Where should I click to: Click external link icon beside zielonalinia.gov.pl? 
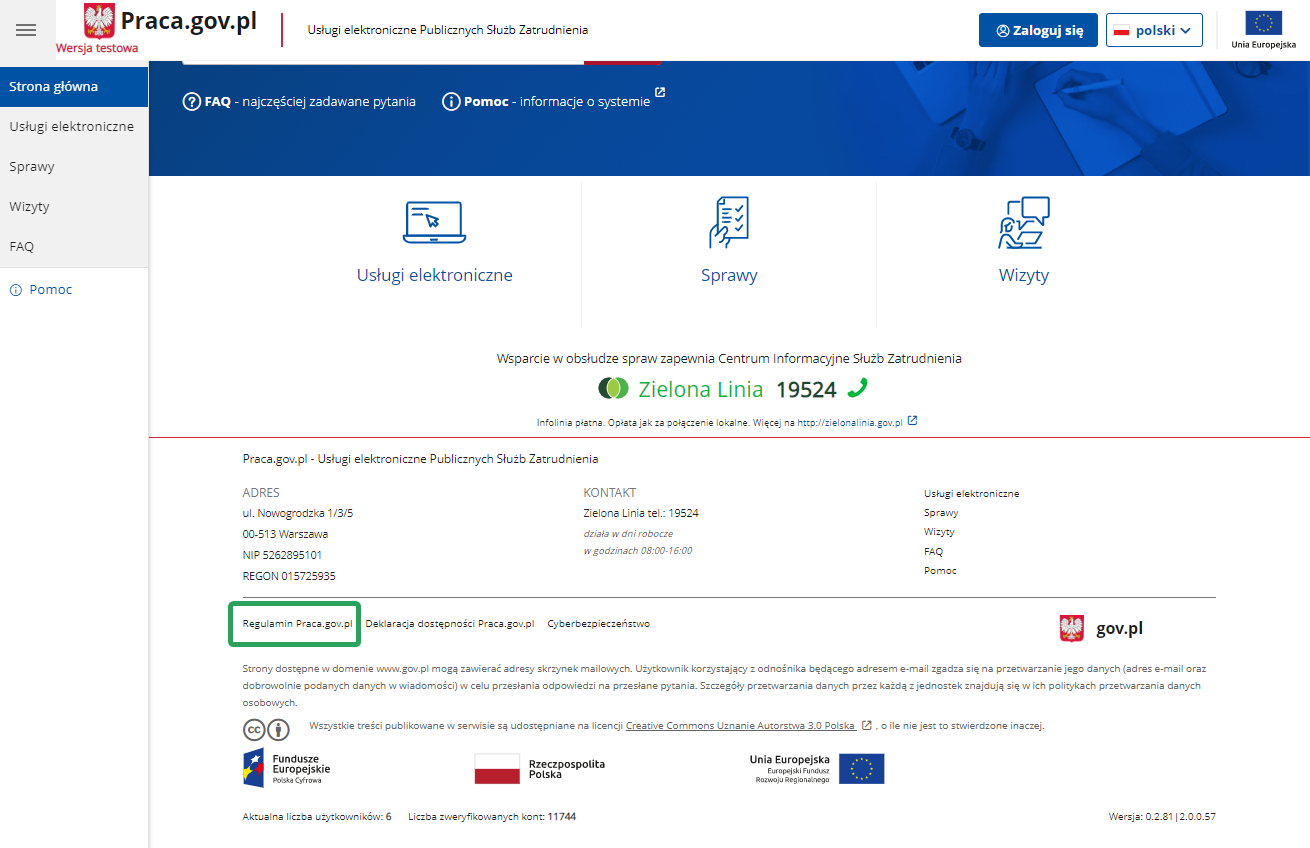pyautogui.click(x=912, y=421)
